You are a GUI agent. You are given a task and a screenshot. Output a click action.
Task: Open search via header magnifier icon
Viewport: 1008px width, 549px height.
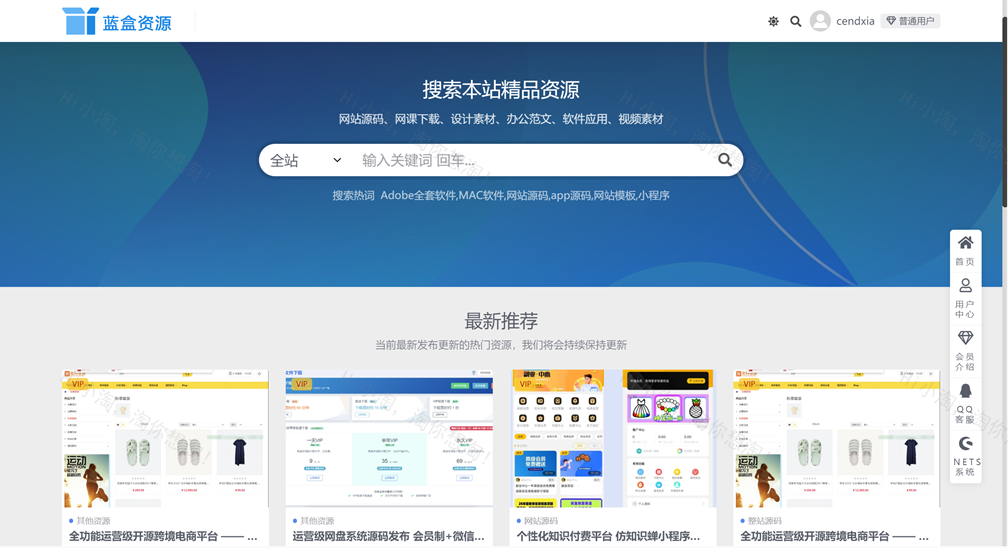click(796, 21)
